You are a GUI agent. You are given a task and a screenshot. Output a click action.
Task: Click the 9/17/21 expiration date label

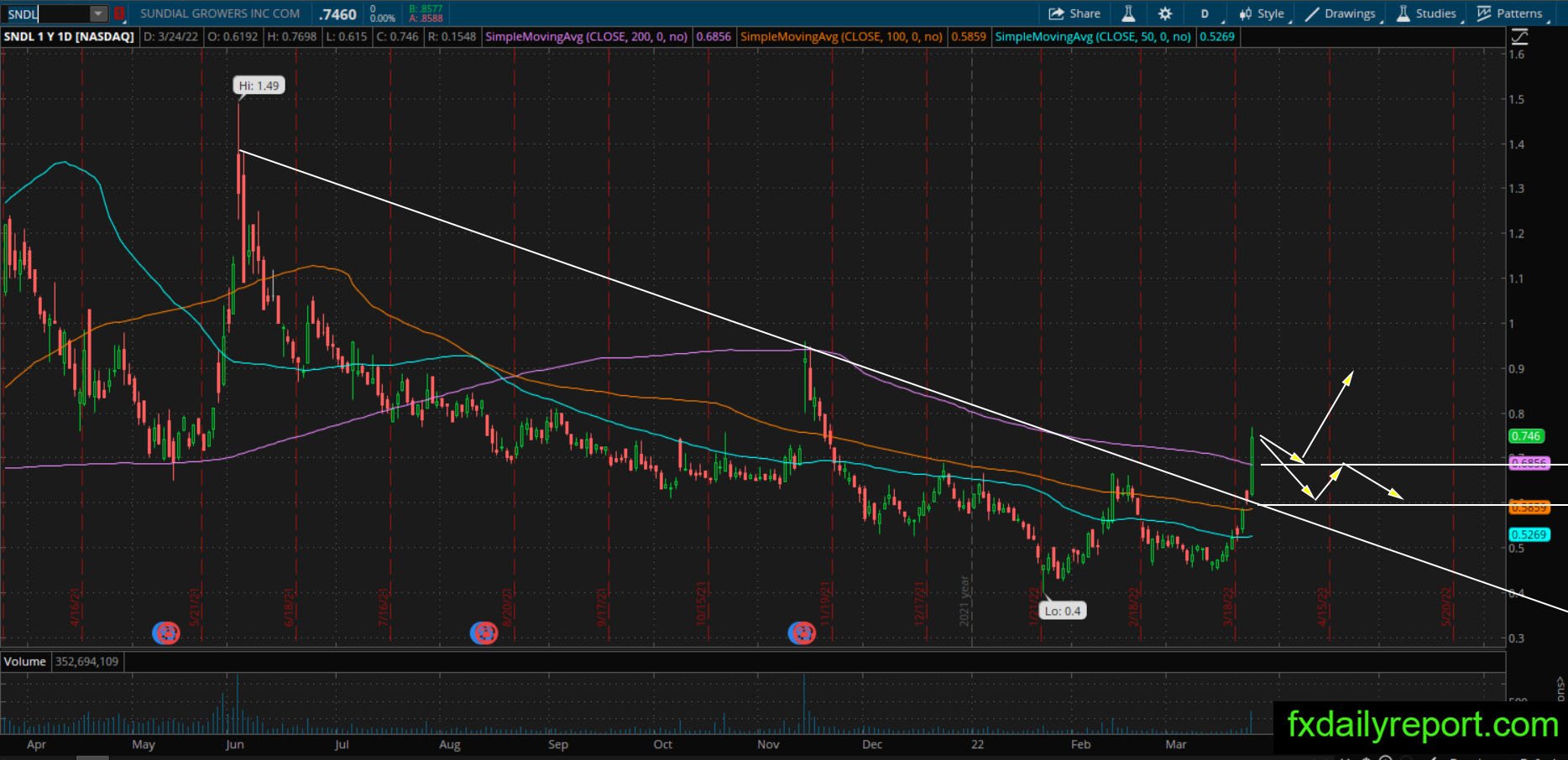coord(602,606)
